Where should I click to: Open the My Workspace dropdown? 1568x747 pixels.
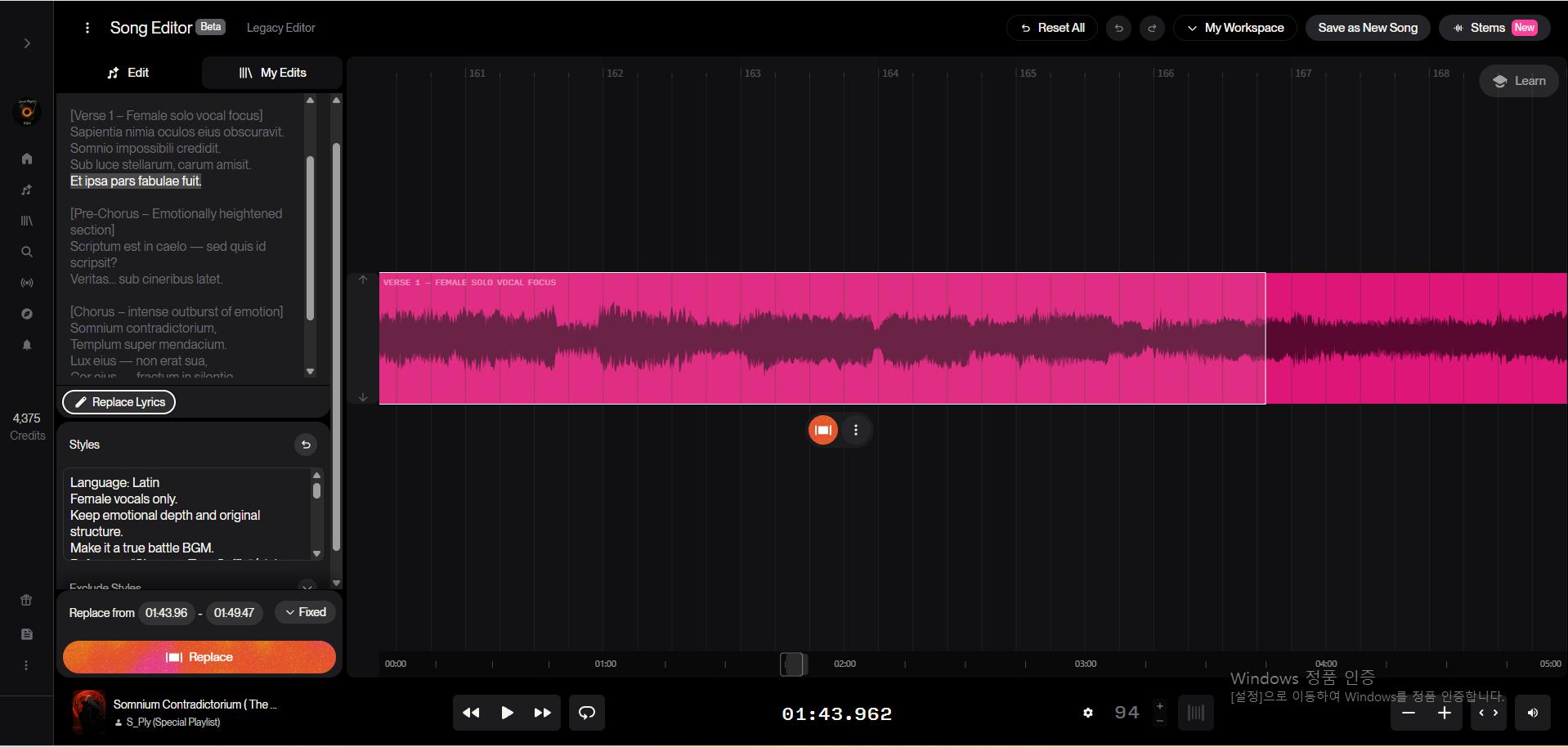(1234, 28)
